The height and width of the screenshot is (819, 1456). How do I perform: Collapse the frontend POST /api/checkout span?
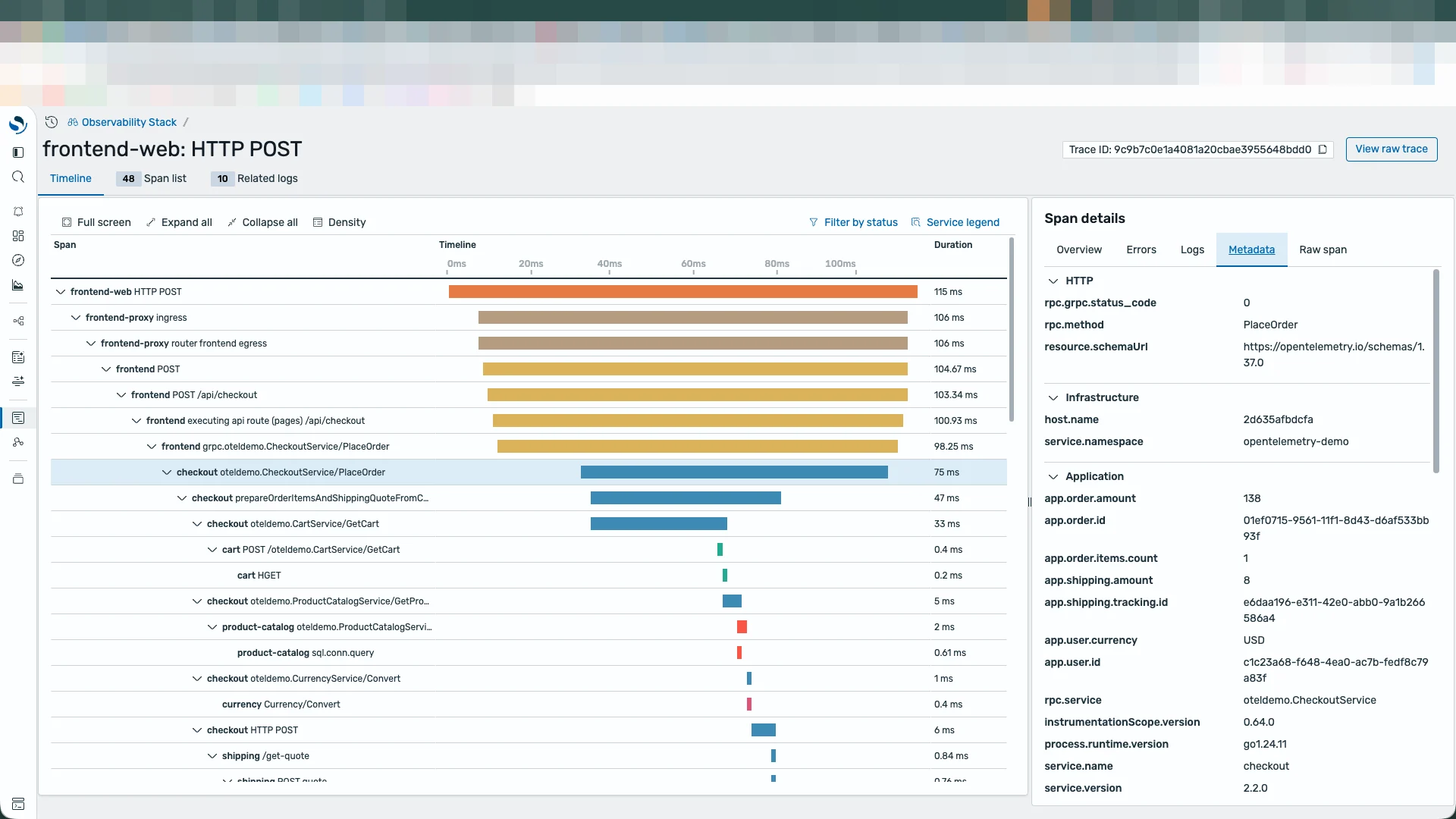pyautogui.click(x=121, y=395)
